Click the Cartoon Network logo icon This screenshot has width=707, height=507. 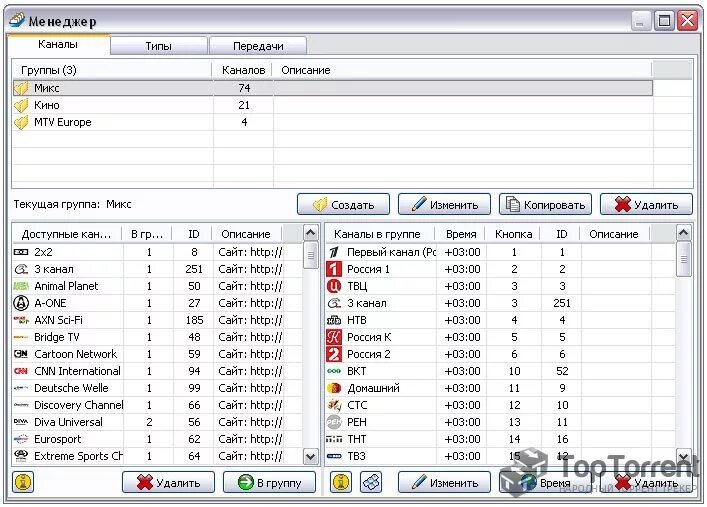pyautogui.click(x=21, y=354)
